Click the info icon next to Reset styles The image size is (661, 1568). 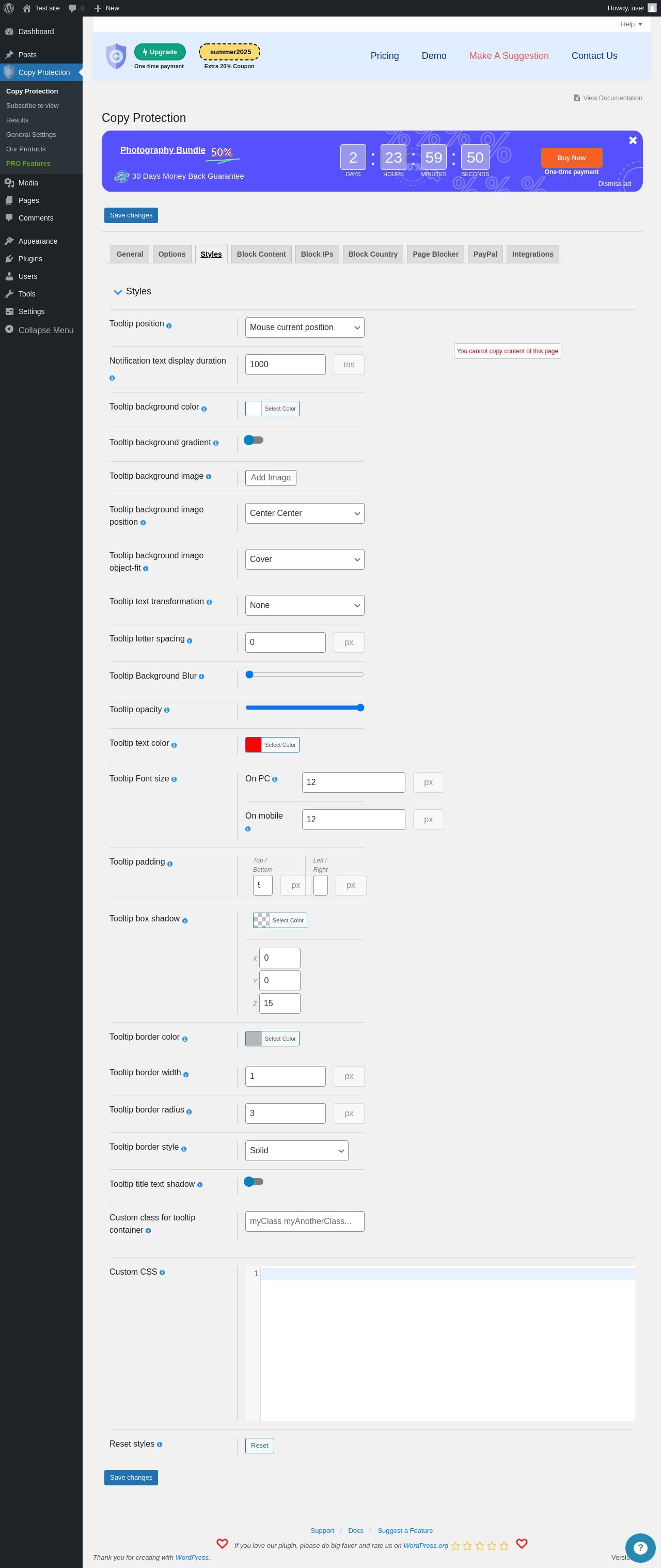click(160, 1445)
